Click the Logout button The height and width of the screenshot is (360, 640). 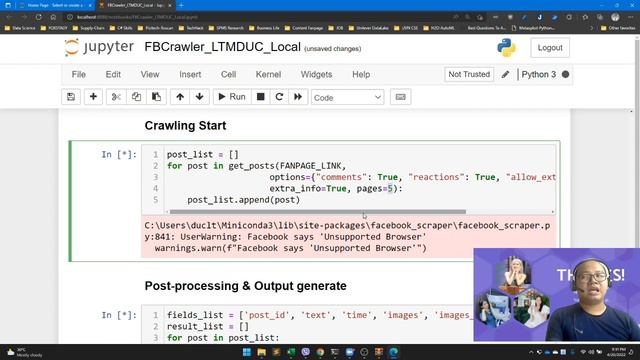pos(550,48)
